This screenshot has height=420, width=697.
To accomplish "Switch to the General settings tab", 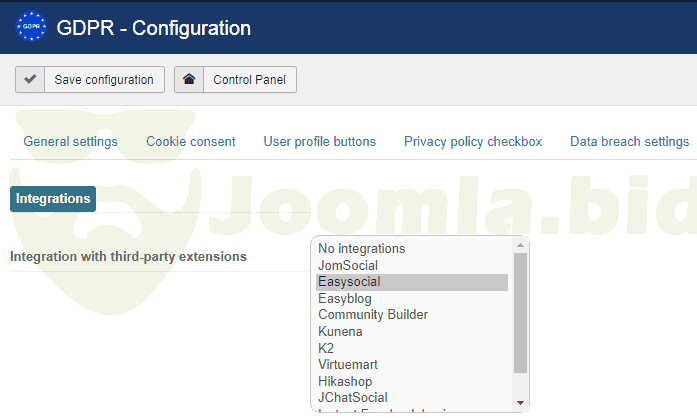I will [70, 142].
